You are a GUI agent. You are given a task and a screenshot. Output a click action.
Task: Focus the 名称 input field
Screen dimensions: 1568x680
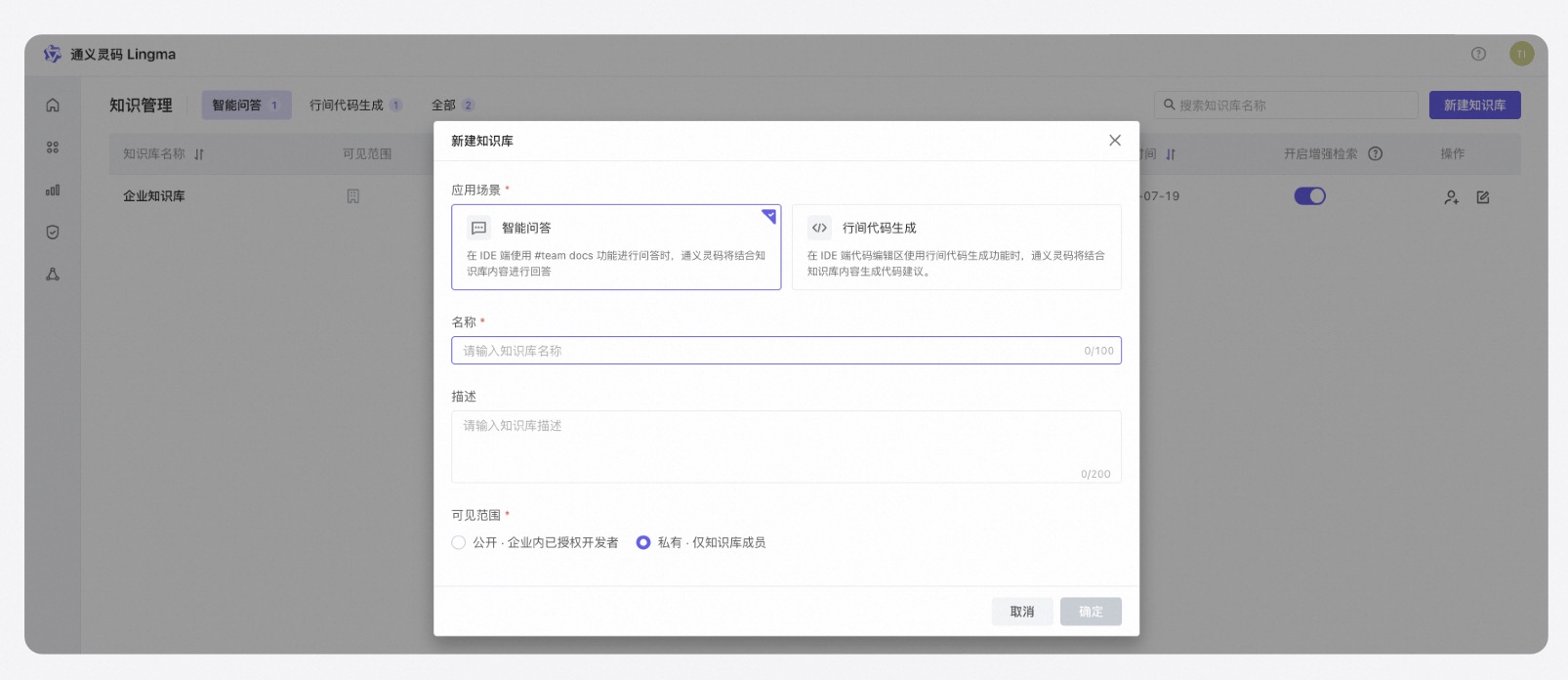tap(786, 351)
